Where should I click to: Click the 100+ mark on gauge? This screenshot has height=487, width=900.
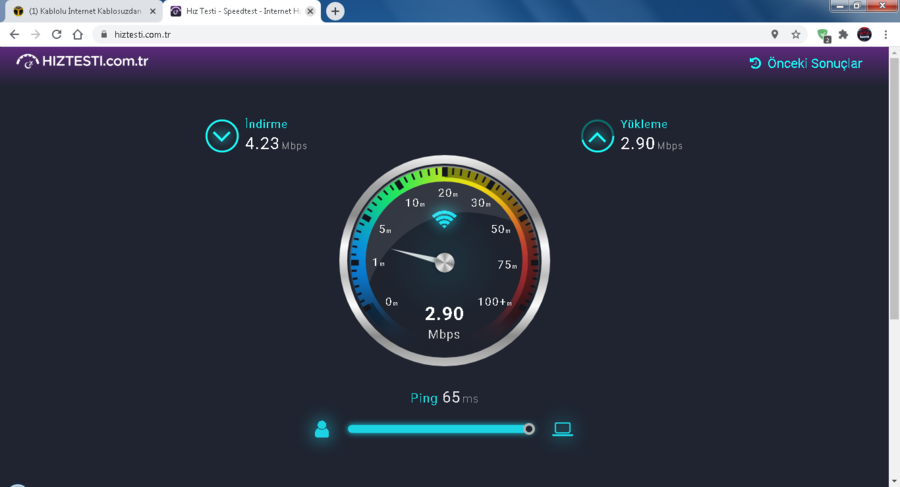[494, 302]
